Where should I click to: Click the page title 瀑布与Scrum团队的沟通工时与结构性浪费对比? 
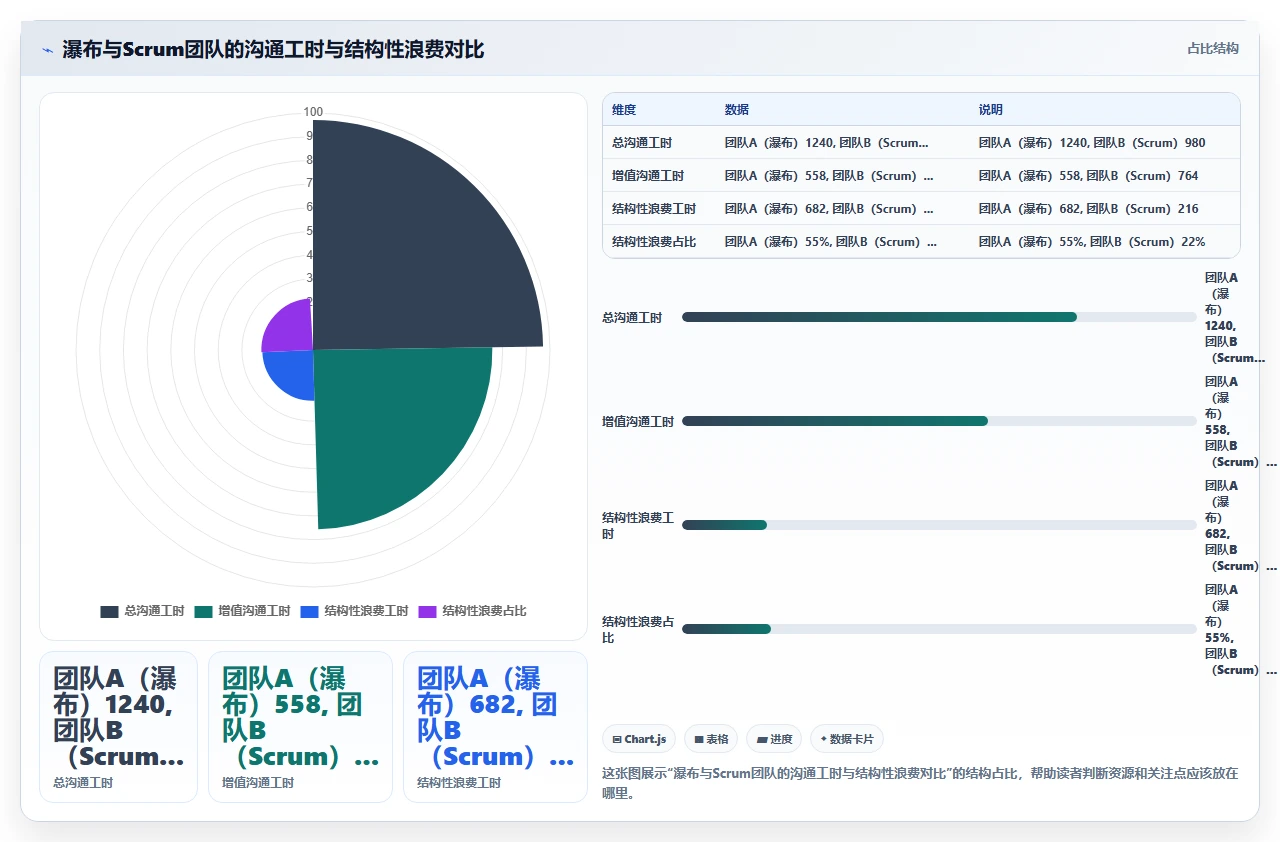pos(273,49)
